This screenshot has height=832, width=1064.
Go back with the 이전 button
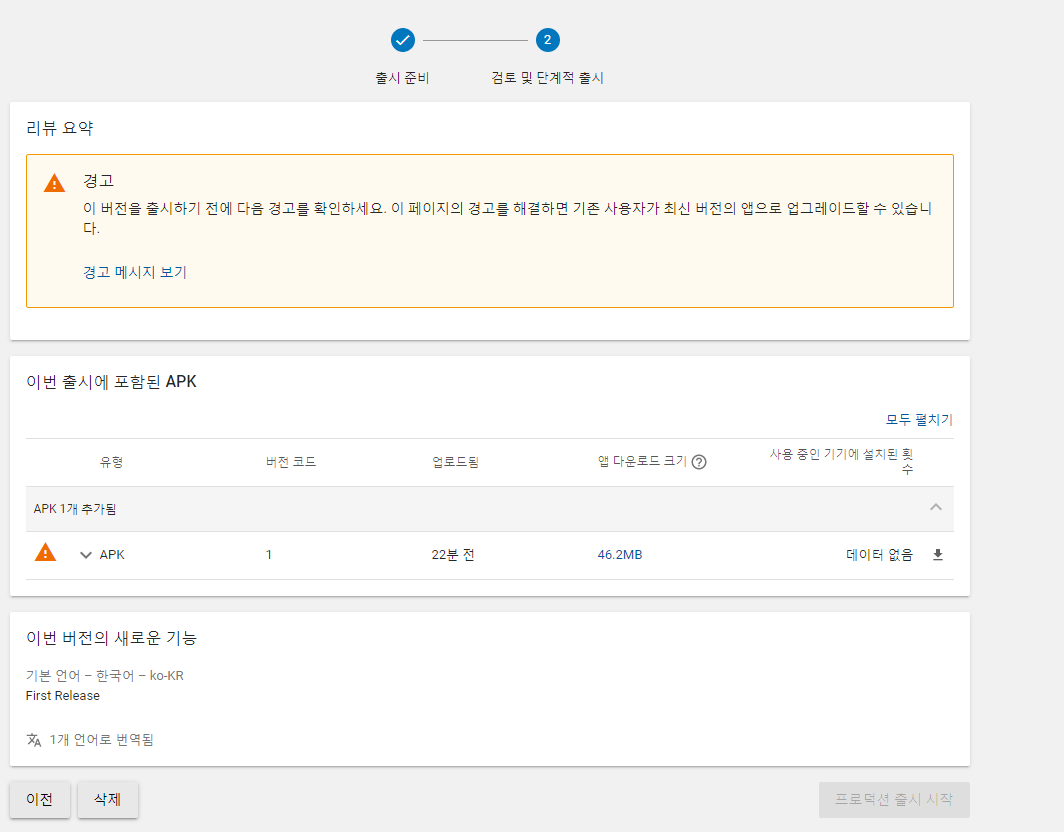click(39, 799)
